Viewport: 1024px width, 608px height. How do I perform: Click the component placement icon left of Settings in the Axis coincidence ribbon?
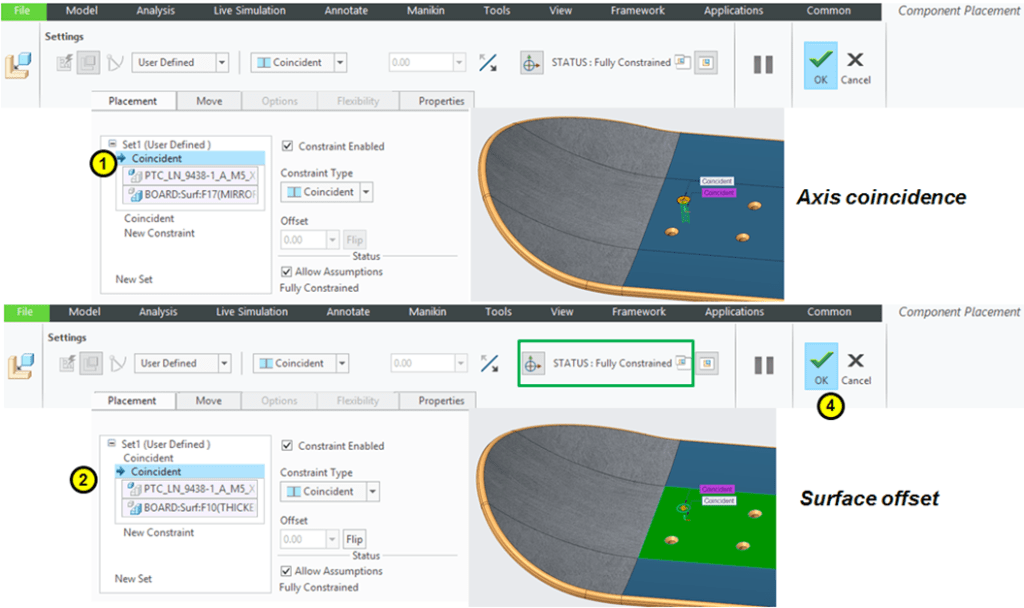(18, 66)
